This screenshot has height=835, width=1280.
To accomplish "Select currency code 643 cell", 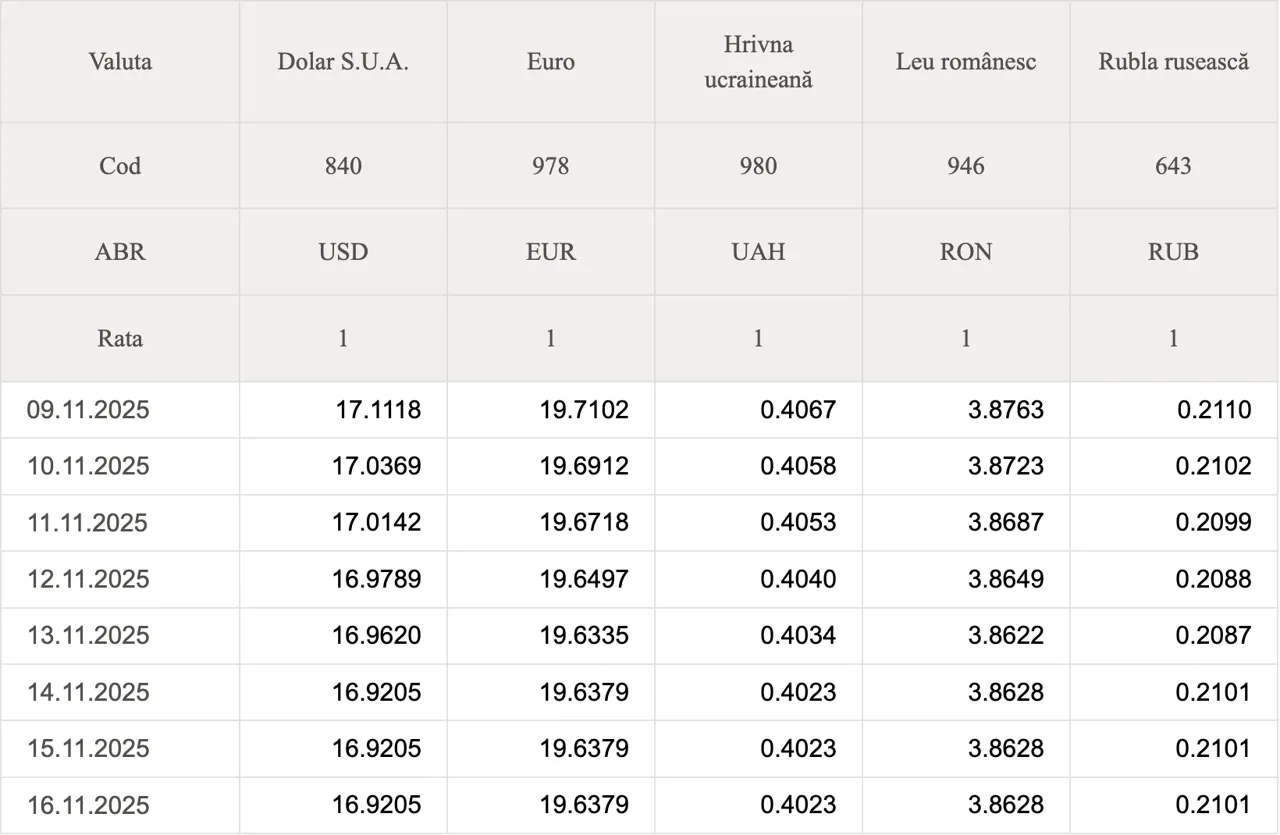I will tap(1173, 166).
